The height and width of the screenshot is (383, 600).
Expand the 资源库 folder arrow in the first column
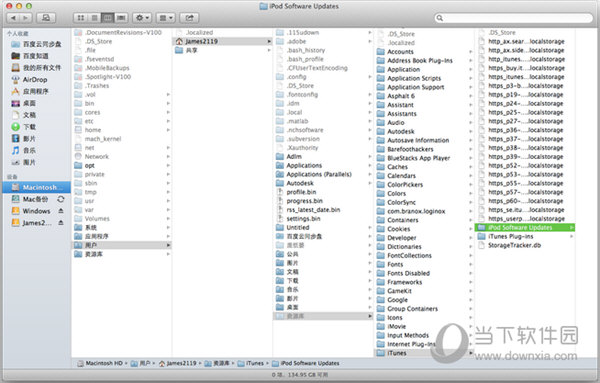[168, 254]
